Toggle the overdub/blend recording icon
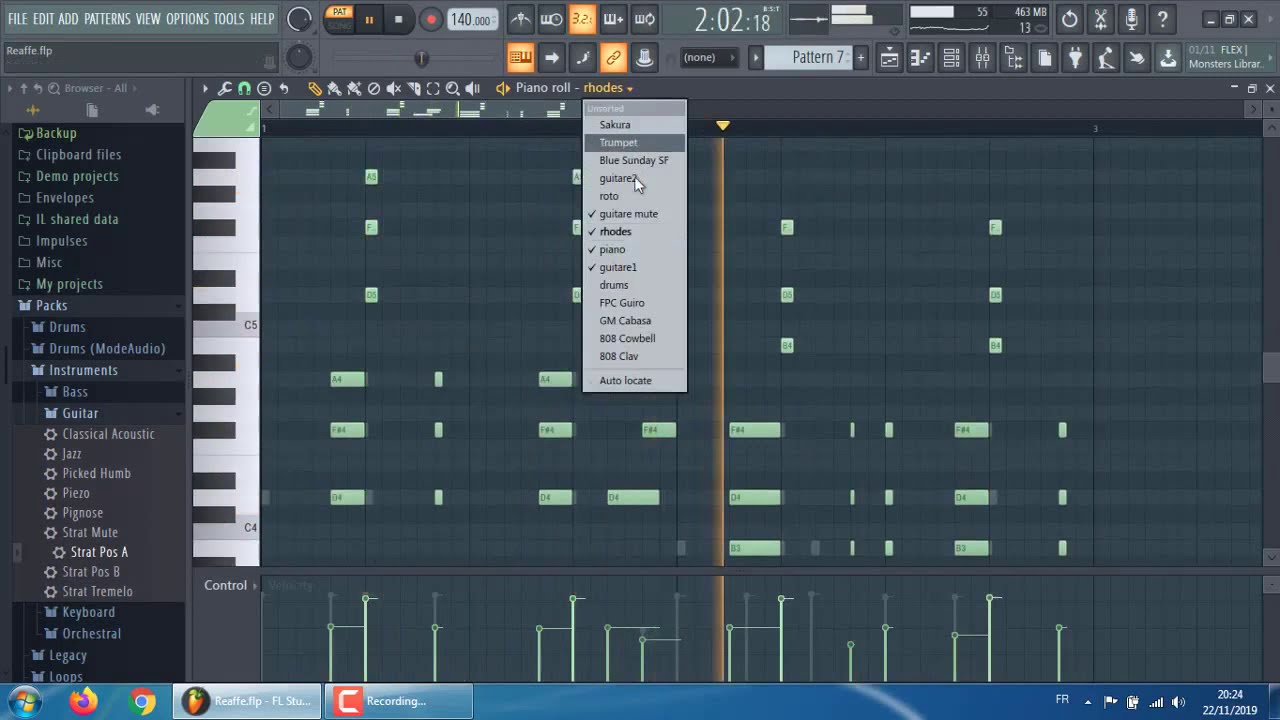Image resolution: width=1280 pixels, height=720 pixels. [613, 19]
